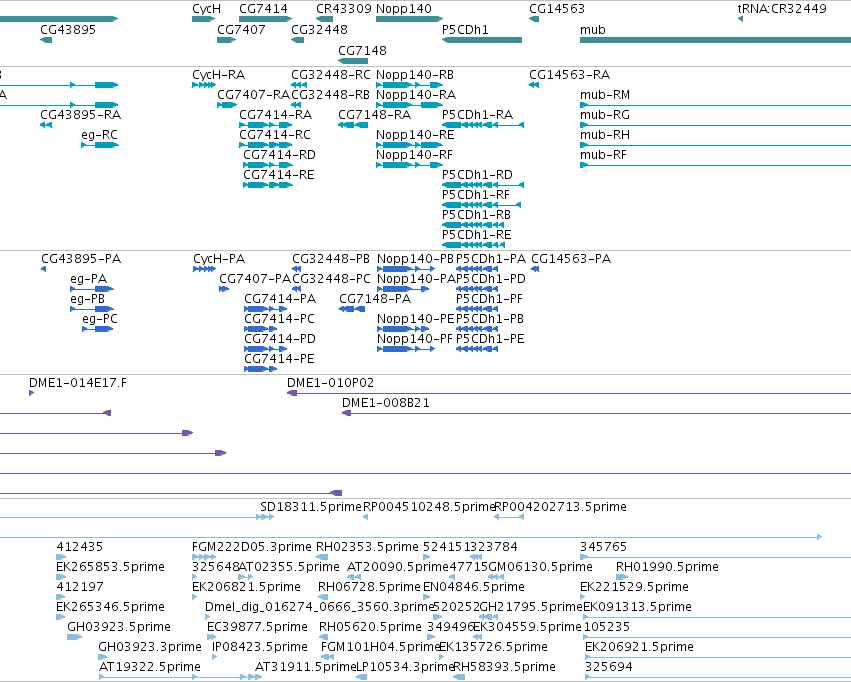
Task: Select the Nopp140-RA transcript label
Action: pyautogui.click(x=416, y=95)
